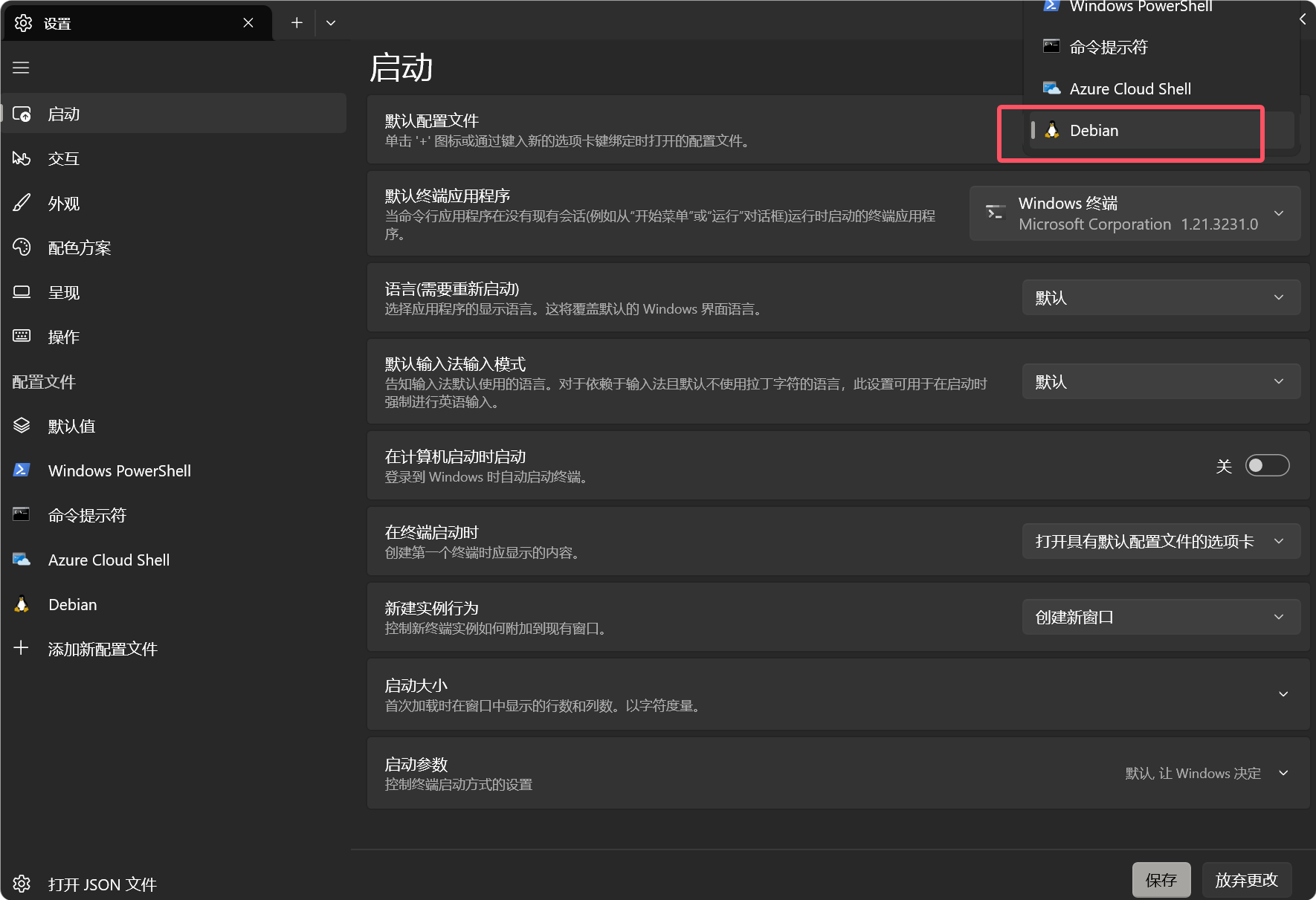Viewport: 1316px width, 900px height.
Task: Open the 交互 settings page
Action: click(x=64, y=158)
